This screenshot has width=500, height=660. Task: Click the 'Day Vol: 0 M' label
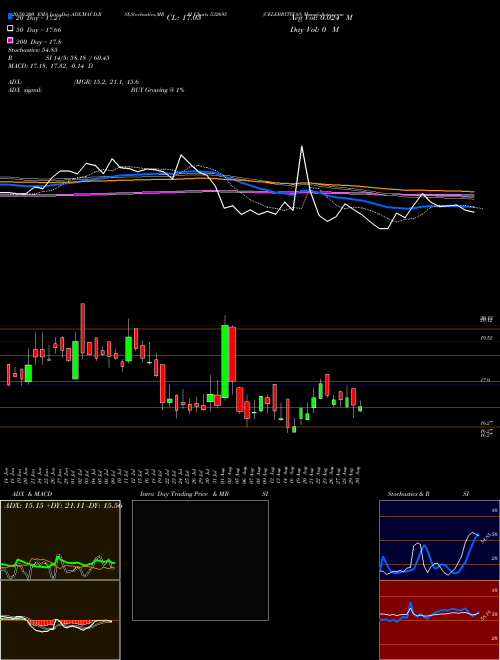314,30
